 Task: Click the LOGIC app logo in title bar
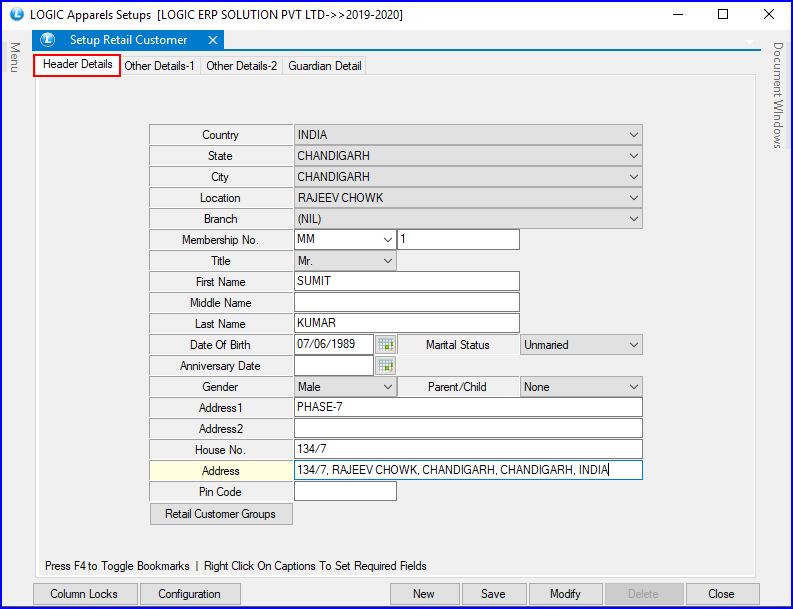[x=17, y=14]
